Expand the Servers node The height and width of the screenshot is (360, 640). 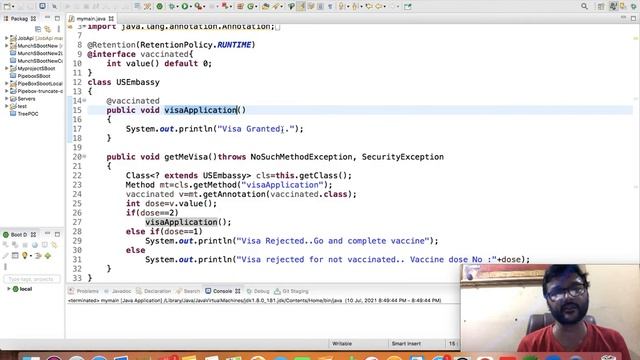[7, 98]
